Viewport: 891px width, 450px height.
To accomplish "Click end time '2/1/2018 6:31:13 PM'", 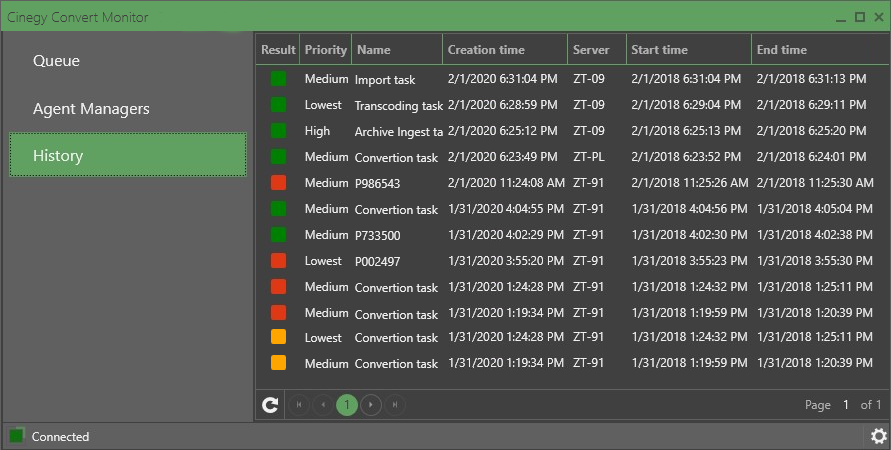I will 811,78.
